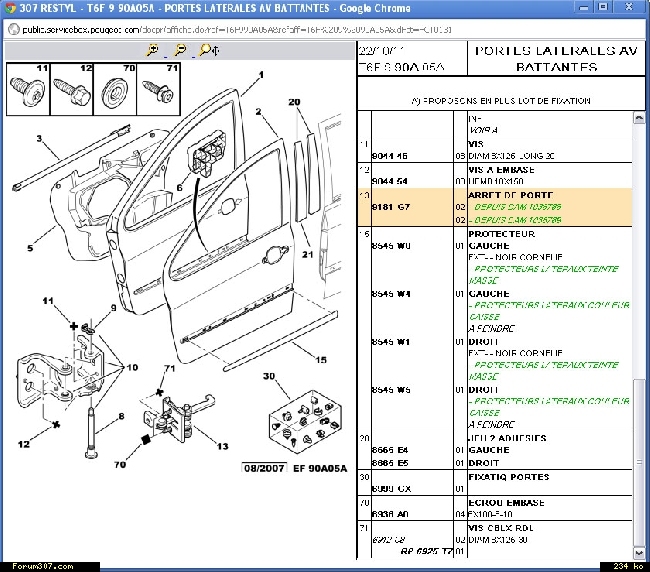Click the ECROU EMBASE description
The width and height of the screenshot is (650, 572).
tap(506, 503)
